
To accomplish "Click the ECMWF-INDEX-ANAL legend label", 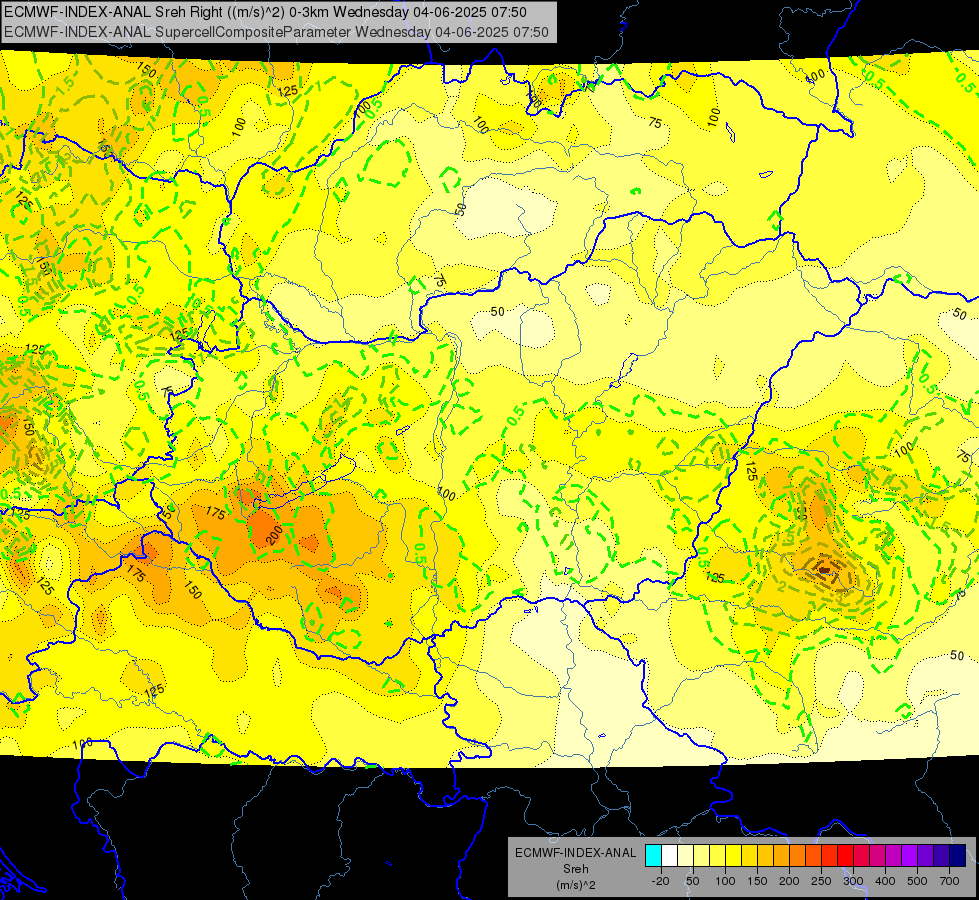I will (x=575, y=853).
